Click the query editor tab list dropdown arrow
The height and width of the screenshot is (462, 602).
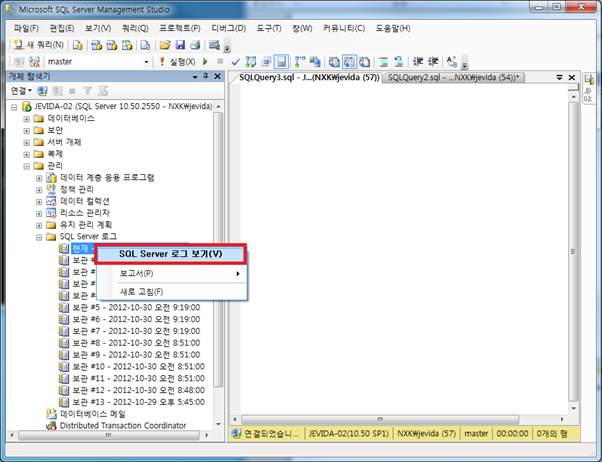559,78
